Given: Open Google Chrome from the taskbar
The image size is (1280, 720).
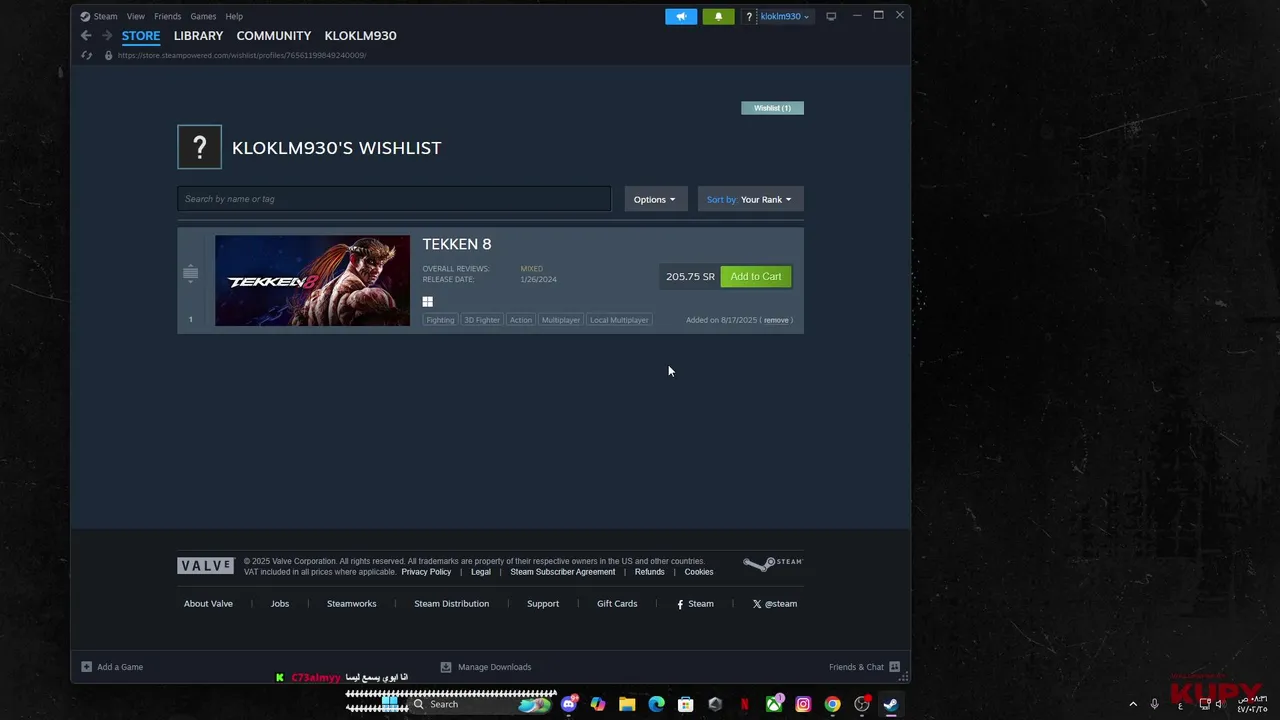Looking at the screenshot, I should pyautogui.click(x=832, y=704).
